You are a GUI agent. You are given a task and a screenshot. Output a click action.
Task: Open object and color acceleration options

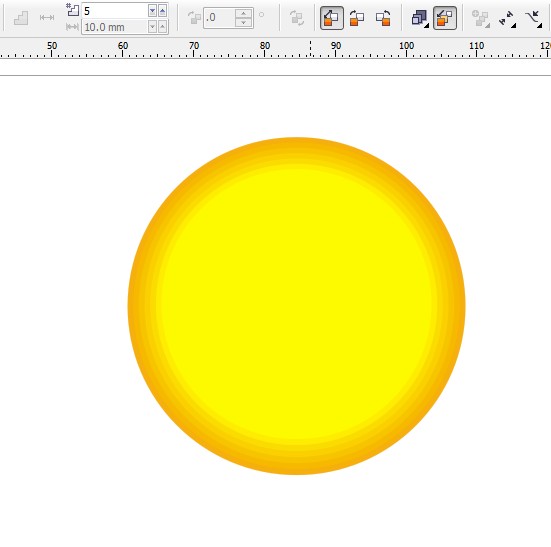420,18
